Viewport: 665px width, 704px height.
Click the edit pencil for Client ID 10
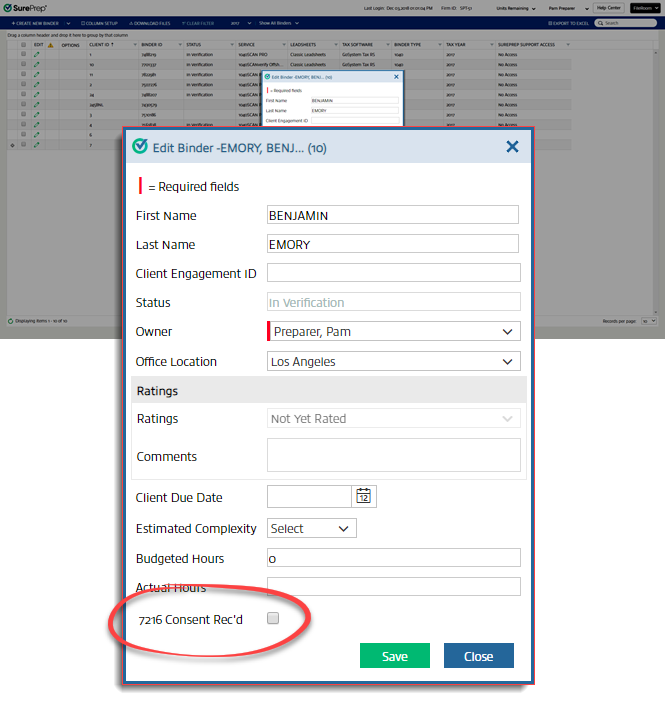tap(37, 64)
